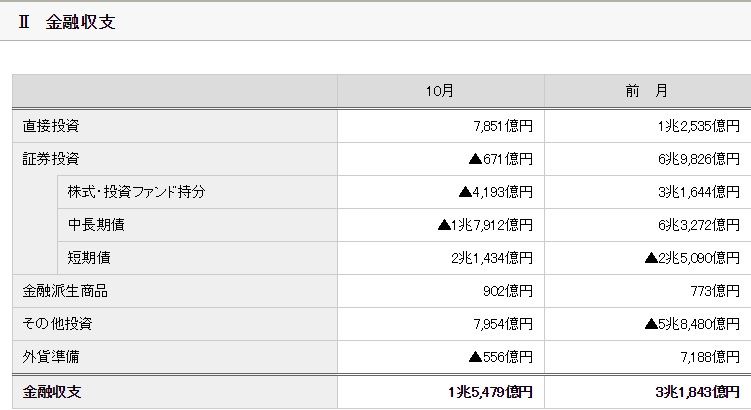Select the 前月 column header

tap(647, 91)
